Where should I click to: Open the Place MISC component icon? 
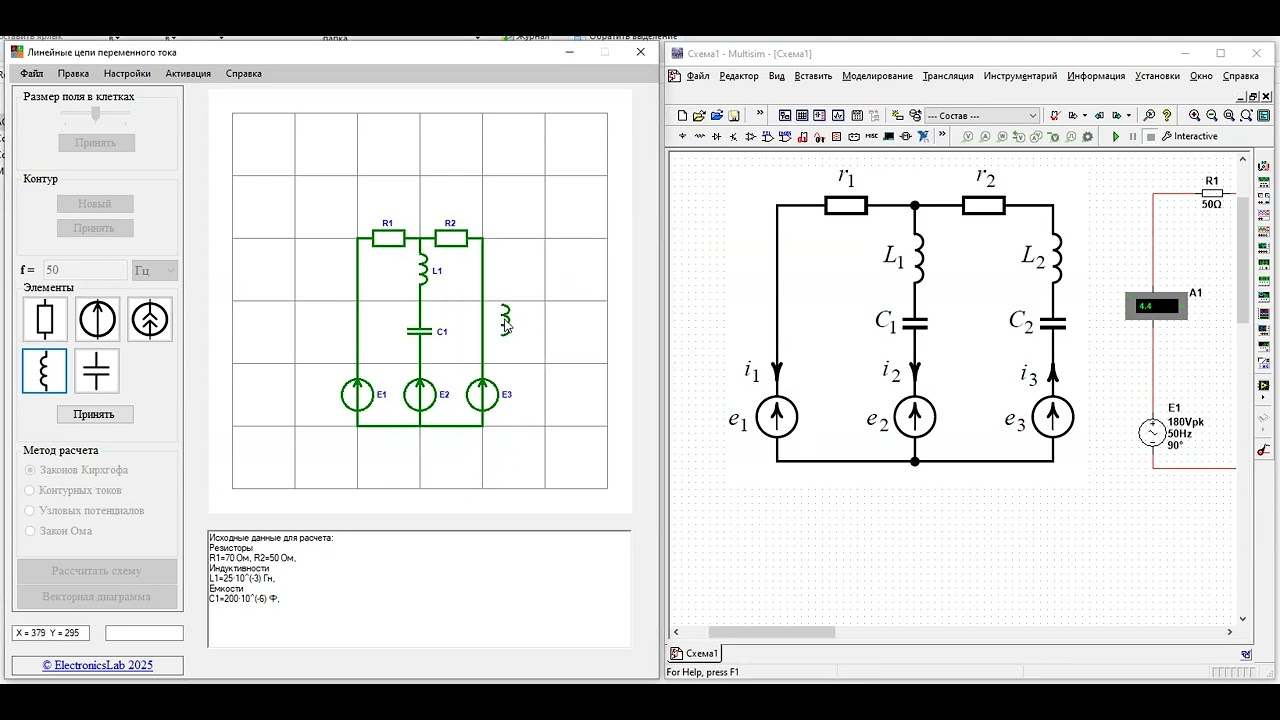[x=871, y=136]
